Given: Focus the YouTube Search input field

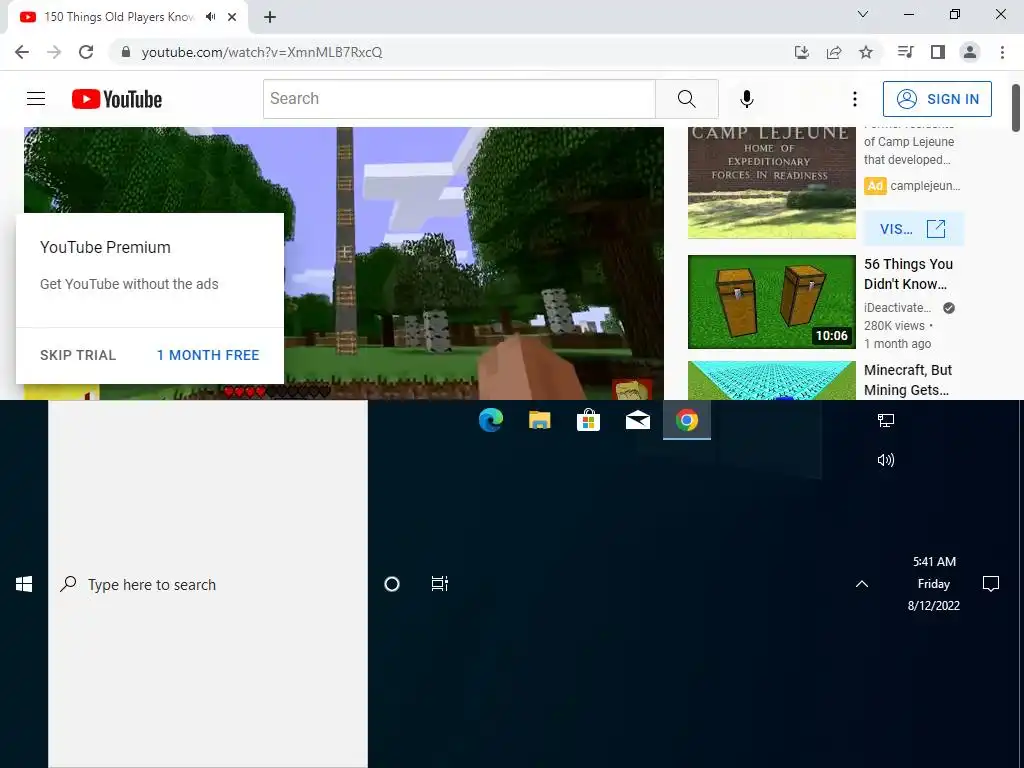Looking at the screenshot, I should 459,99.
